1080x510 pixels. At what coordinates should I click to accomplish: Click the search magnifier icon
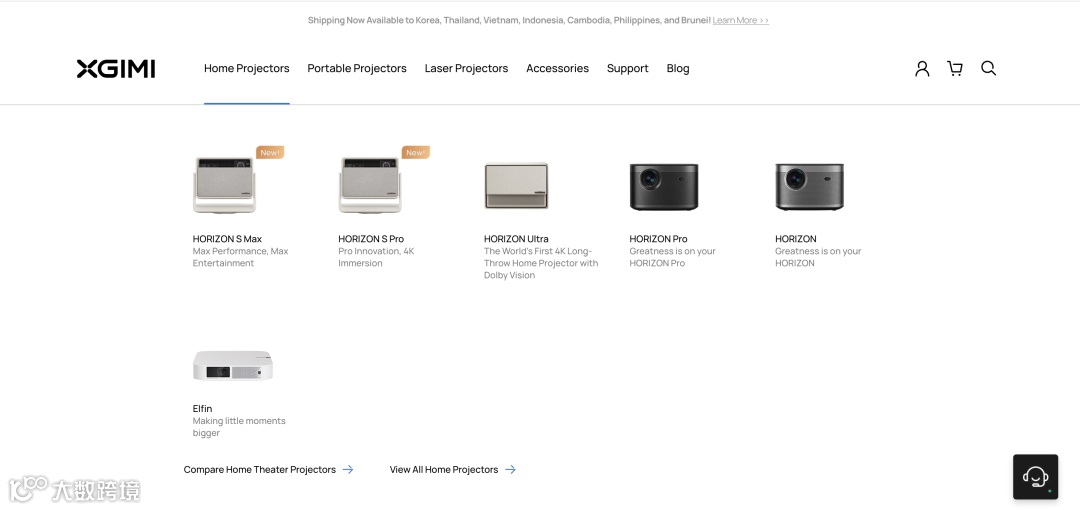988,68
